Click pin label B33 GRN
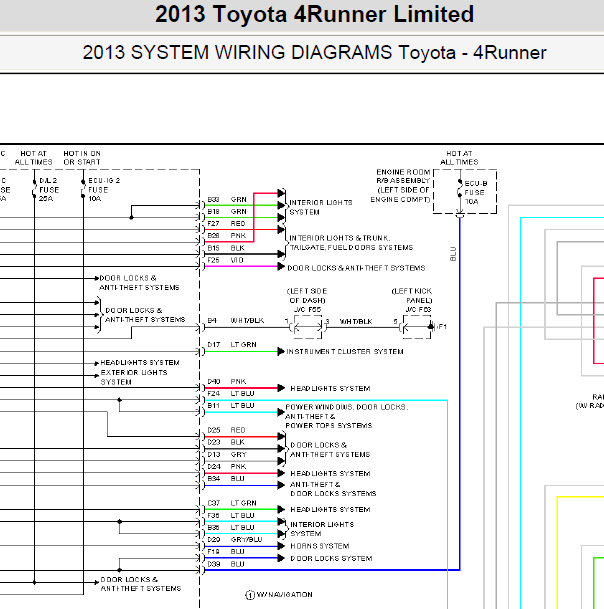 point(227,199)
